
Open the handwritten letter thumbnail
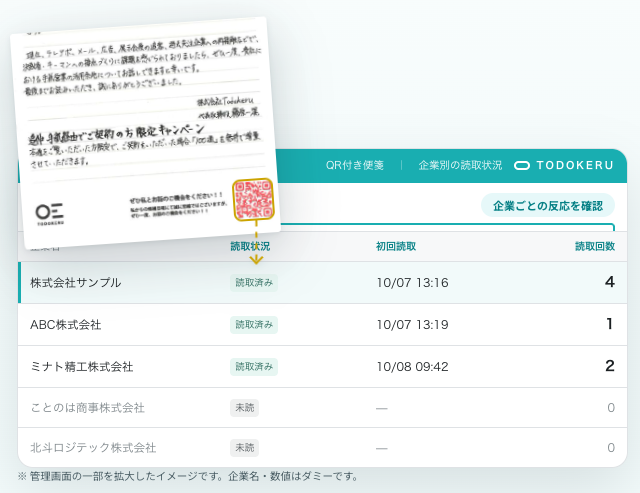145,133
